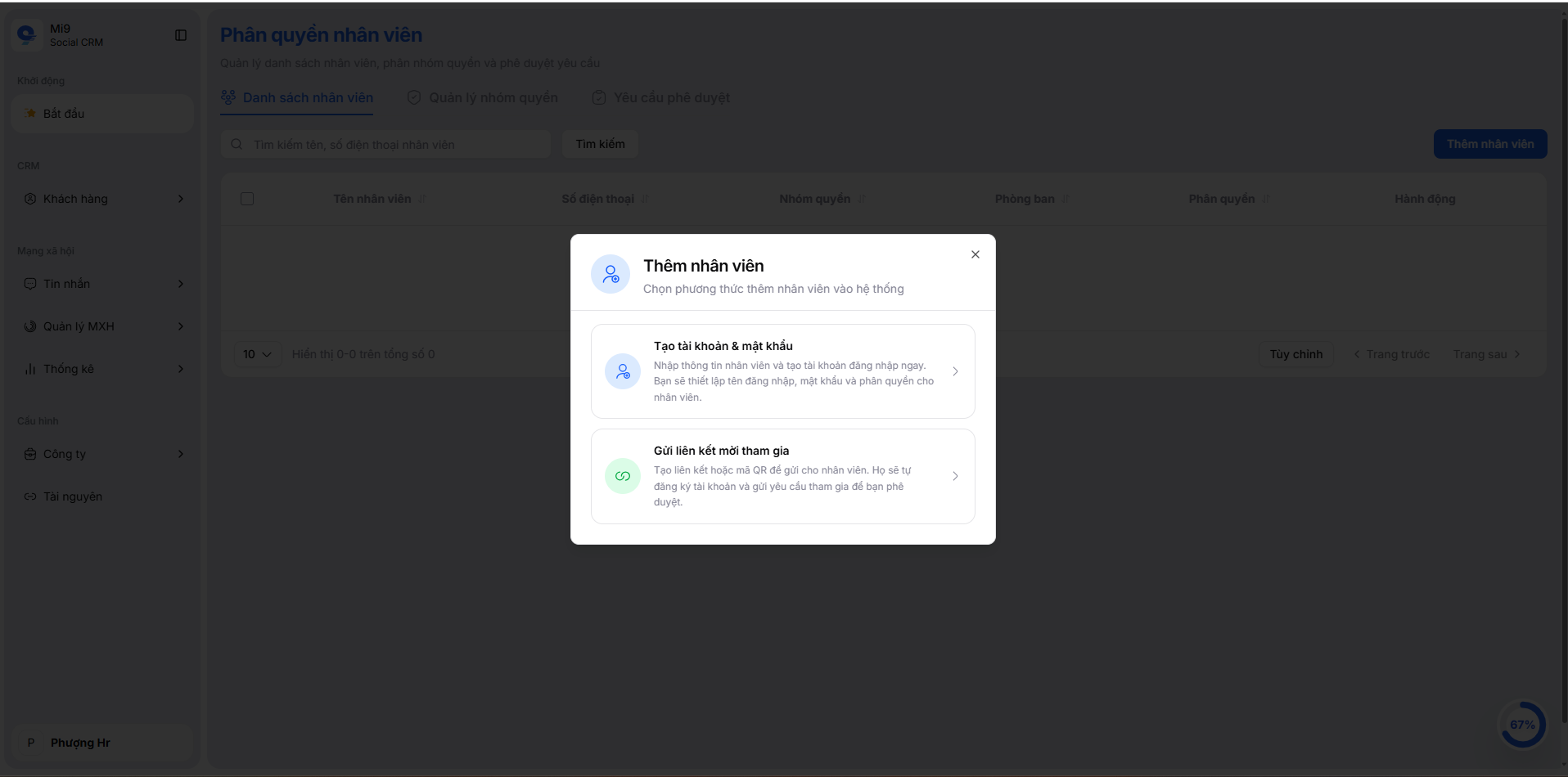Expand the Tin nhắn submenu
The height and width of the screenshot is (777, 1568).
[181, 284]
